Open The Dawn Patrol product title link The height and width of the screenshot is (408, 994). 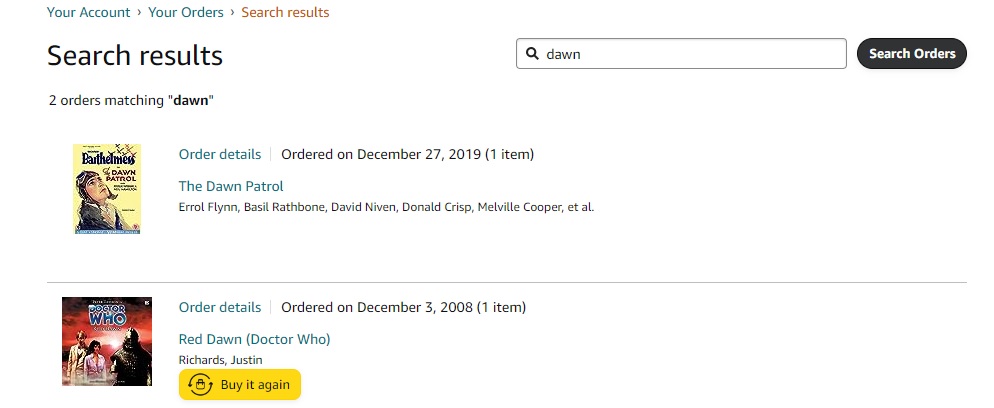tap(231, 186)
